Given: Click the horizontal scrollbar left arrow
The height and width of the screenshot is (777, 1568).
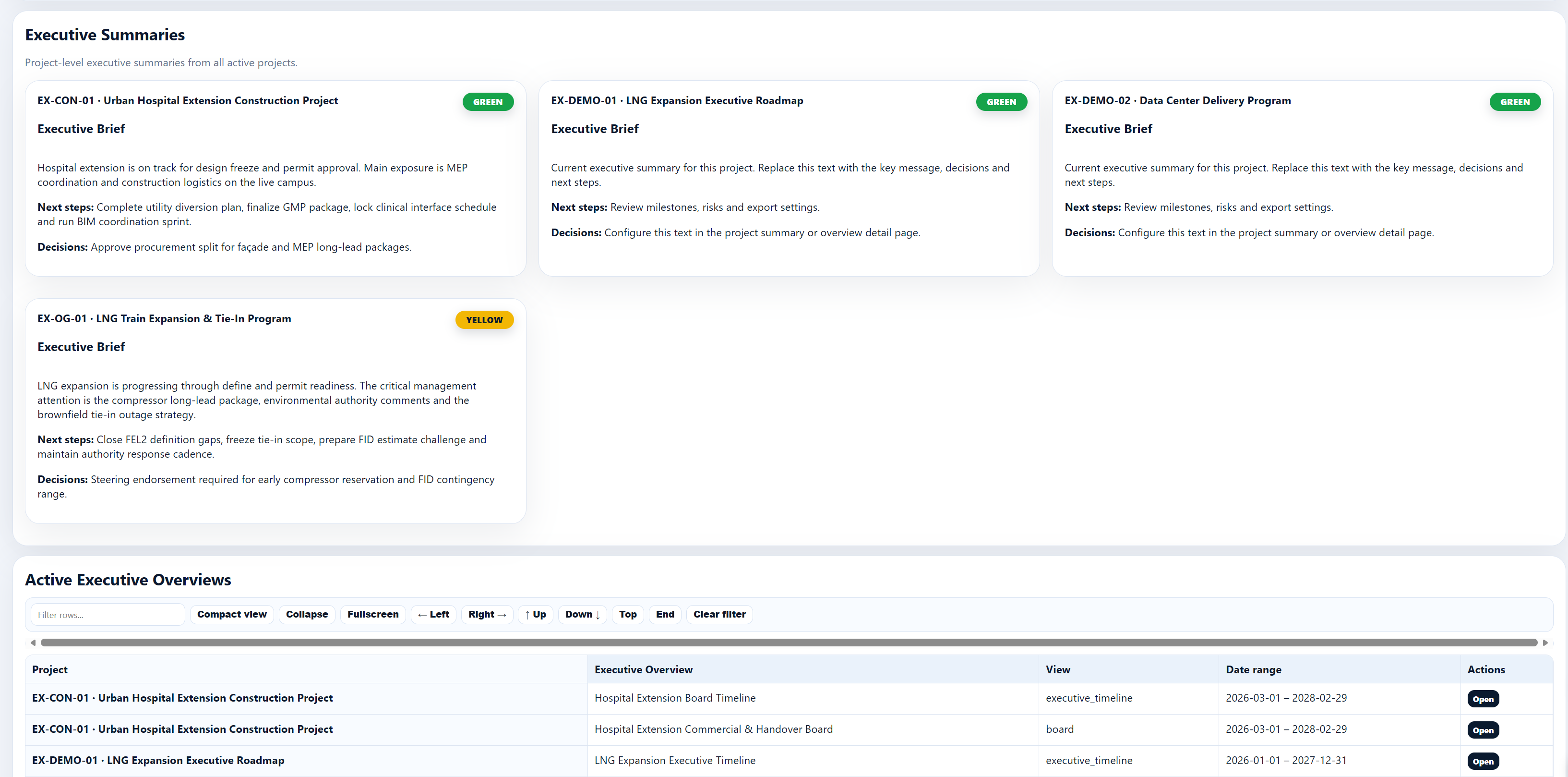Looking at the screenshot, I should [33, 643].
